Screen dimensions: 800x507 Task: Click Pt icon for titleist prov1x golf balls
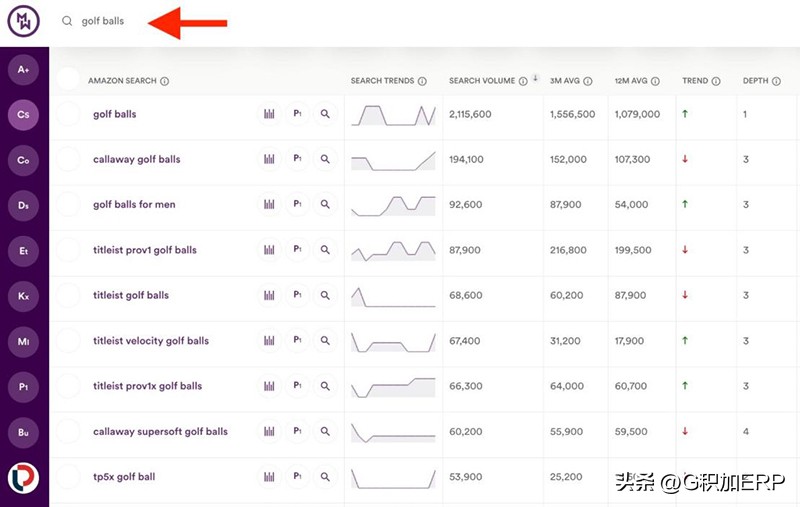coord(297,386)
